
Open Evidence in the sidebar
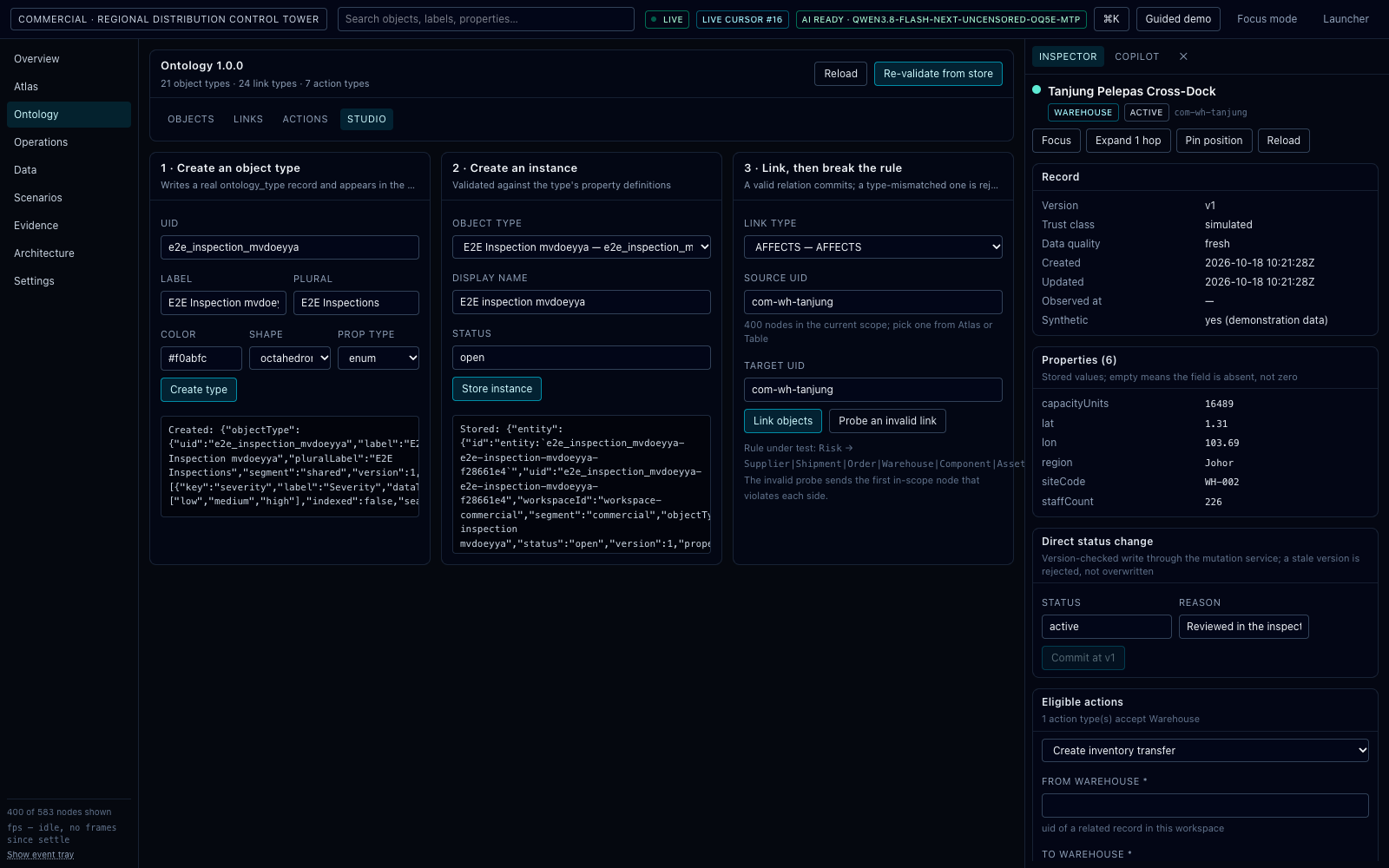pyautogui.click(x=69, y=226)
